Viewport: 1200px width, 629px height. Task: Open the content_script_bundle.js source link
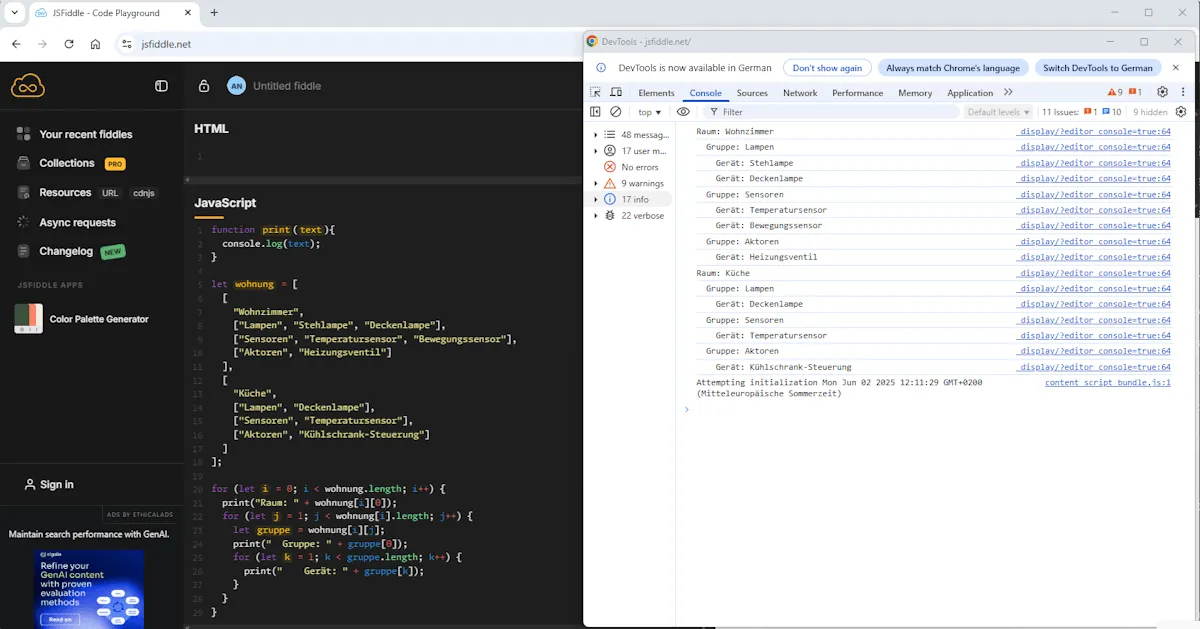(x=1107, y=382)
